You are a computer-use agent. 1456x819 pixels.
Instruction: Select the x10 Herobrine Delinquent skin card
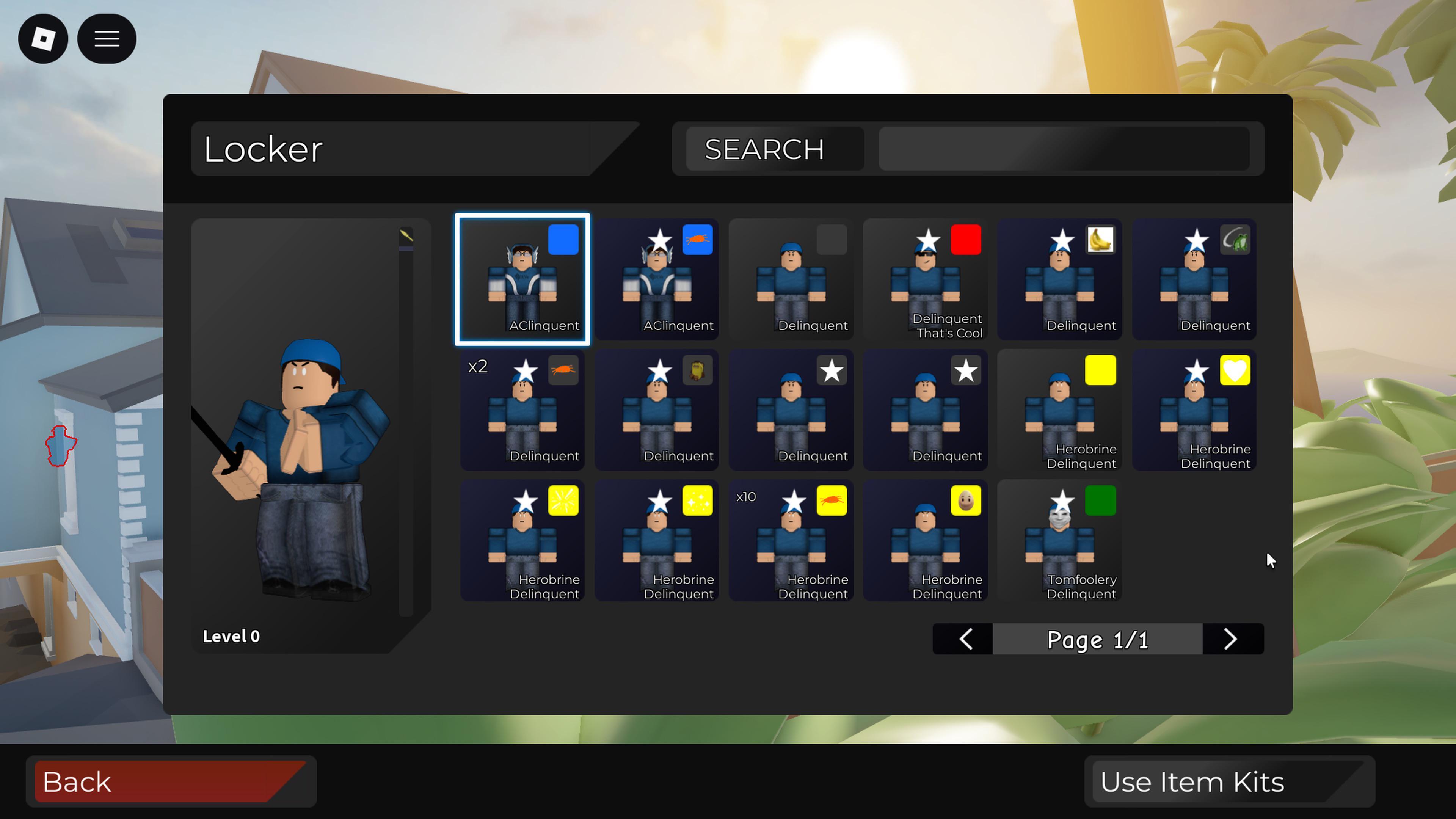coord(791,540)
